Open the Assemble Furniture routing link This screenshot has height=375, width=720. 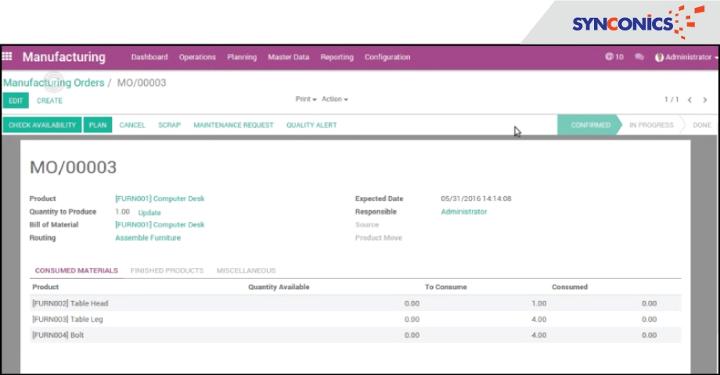[x=148, y=238]
